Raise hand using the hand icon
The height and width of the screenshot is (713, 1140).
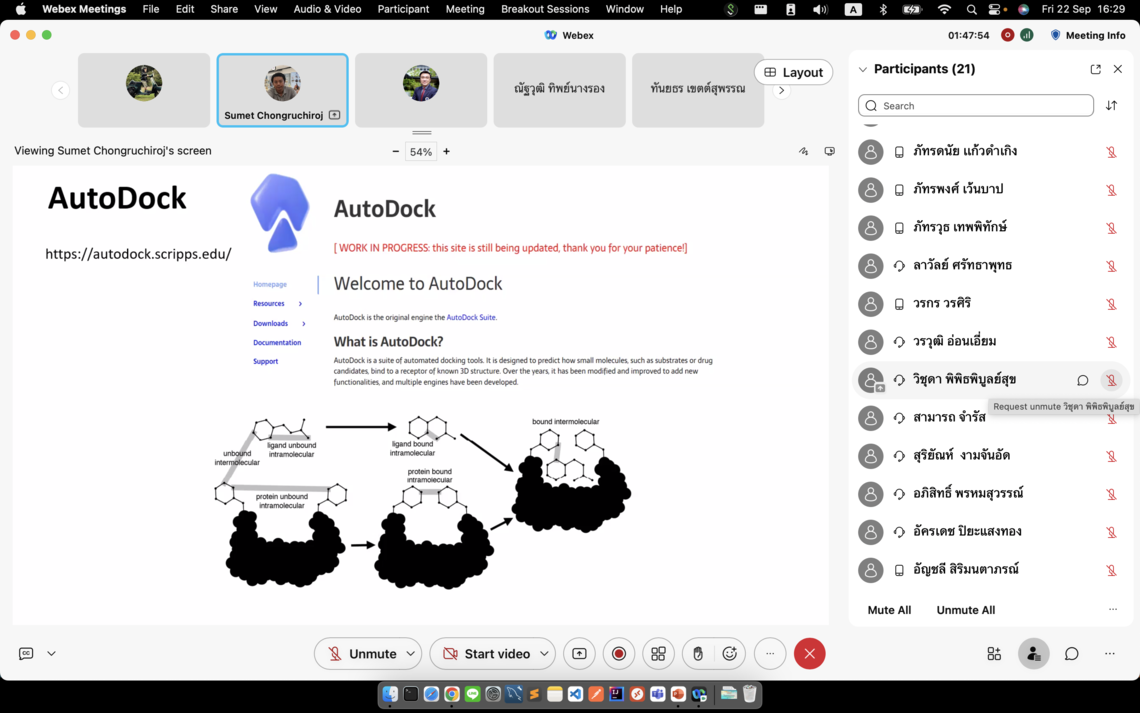point(698,654)
